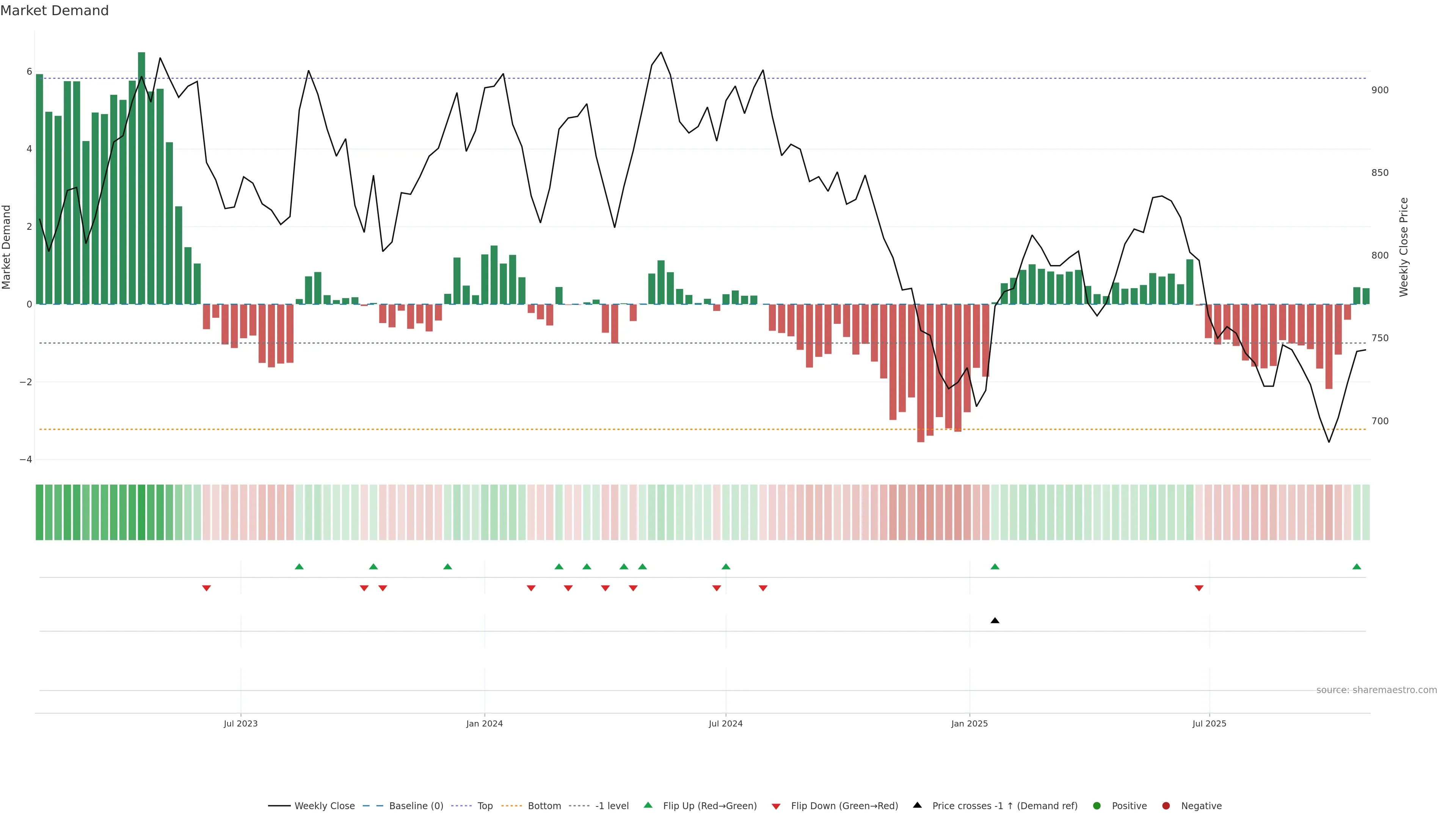Click the red Negative legend dot
Image resolution: width=1456 pixels, height=819 pixels.
pos(1166,805)
